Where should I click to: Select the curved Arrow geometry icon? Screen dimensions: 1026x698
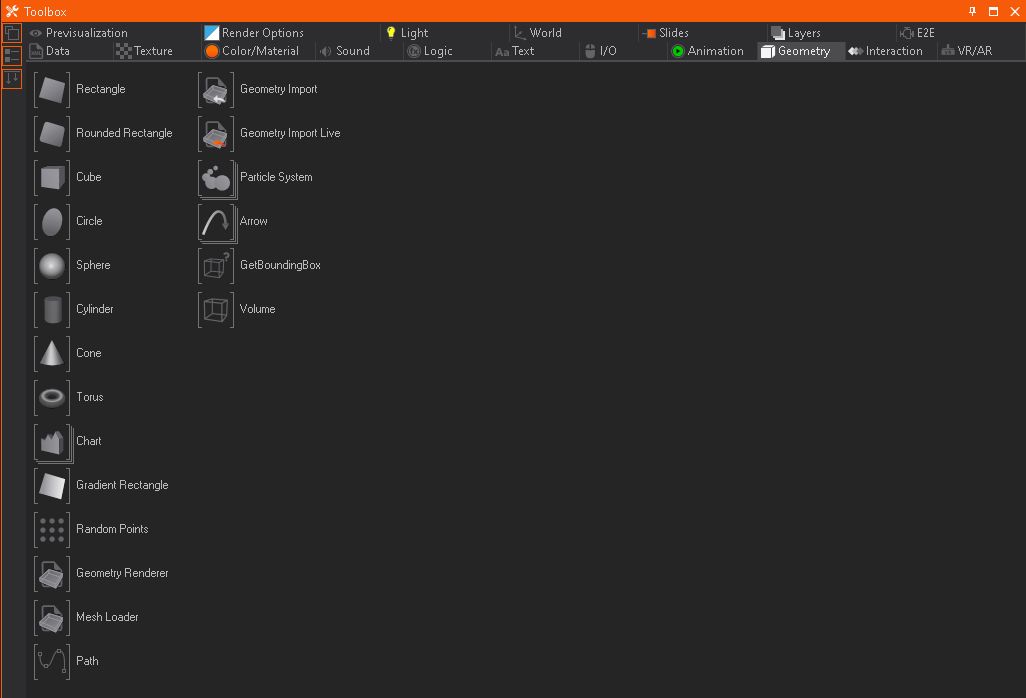click(216, 221)
